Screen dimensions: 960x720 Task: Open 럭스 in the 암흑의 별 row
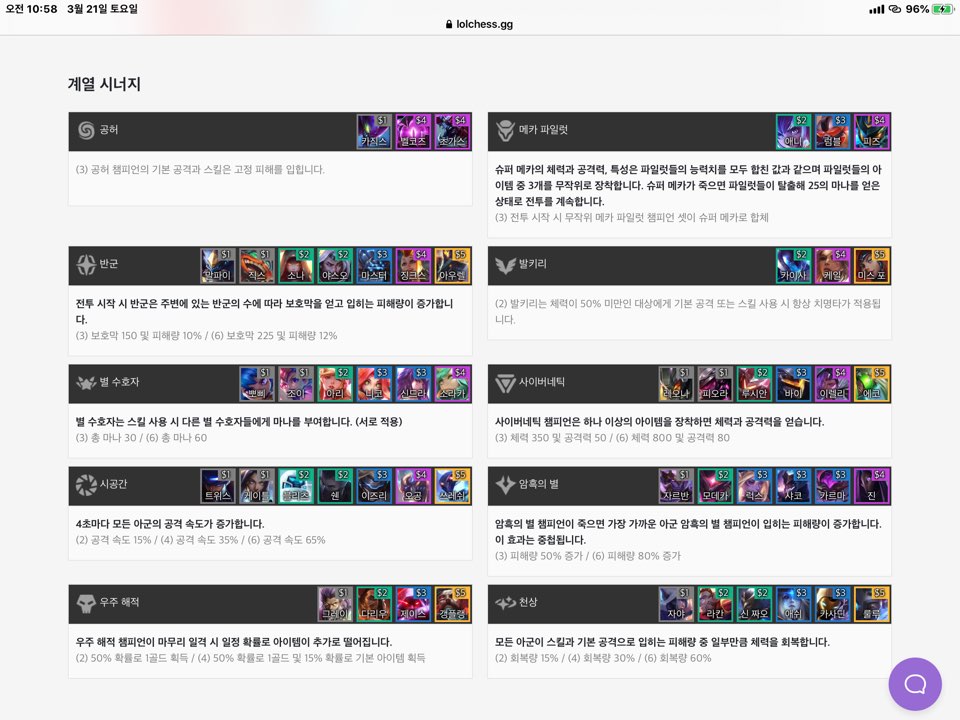coord(754,486)
